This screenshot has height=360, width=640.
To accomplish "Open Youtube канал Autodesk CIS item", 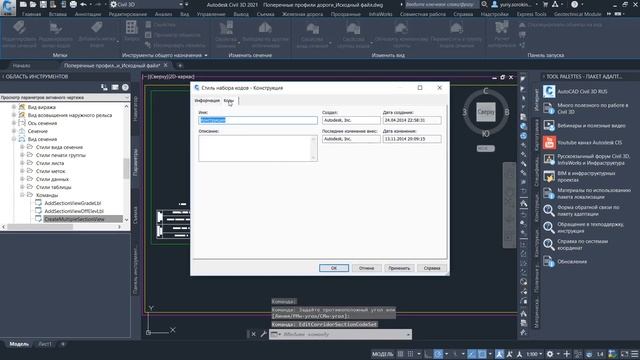I will coord(583,142).
